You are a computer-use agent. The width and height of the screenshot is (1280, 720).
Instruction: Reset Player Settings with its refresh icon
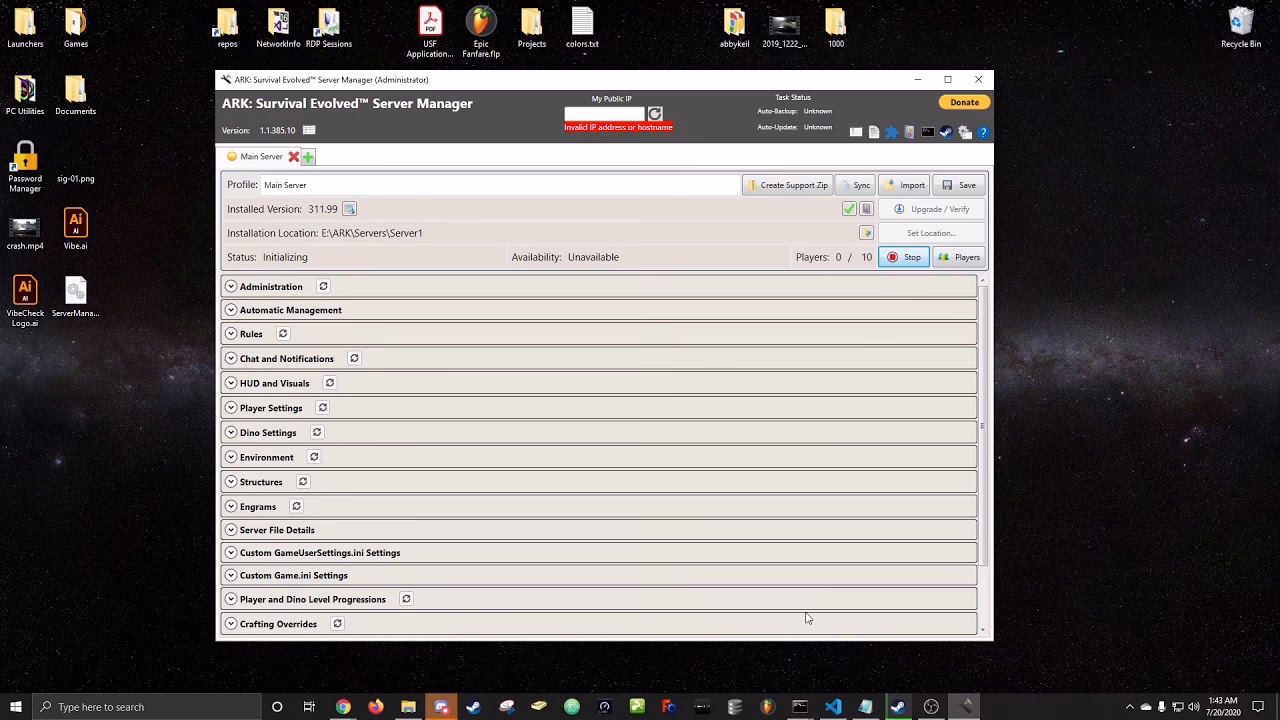pyautogui.click(x=322, y=408)
